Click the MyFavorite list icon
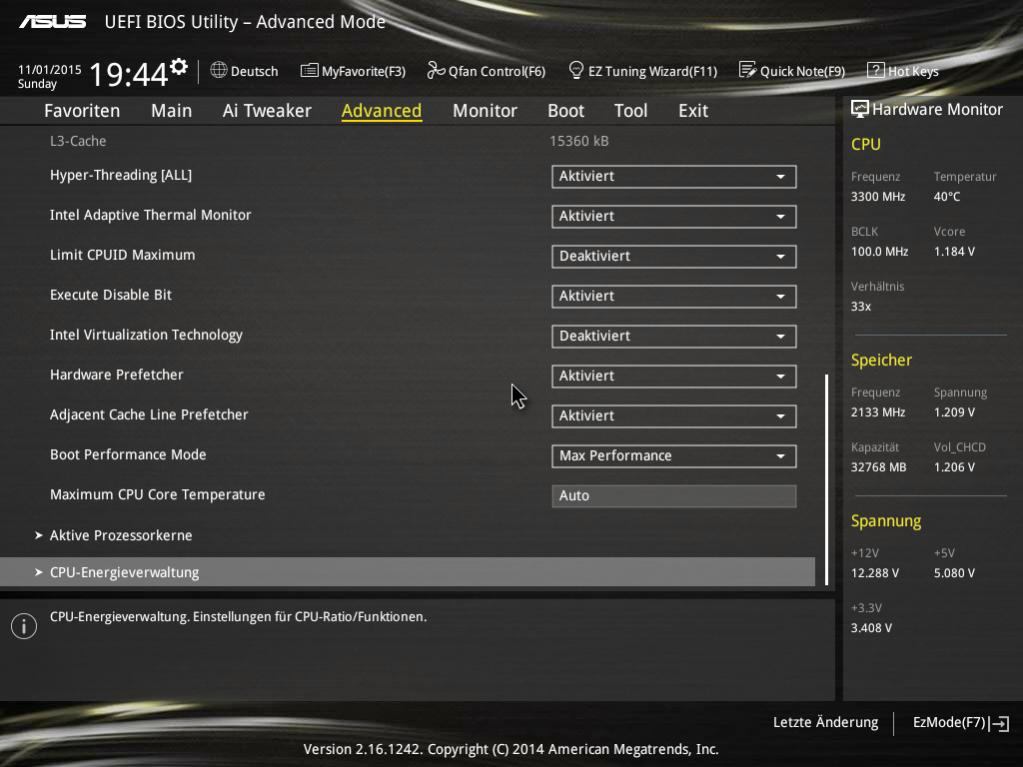 309,70
